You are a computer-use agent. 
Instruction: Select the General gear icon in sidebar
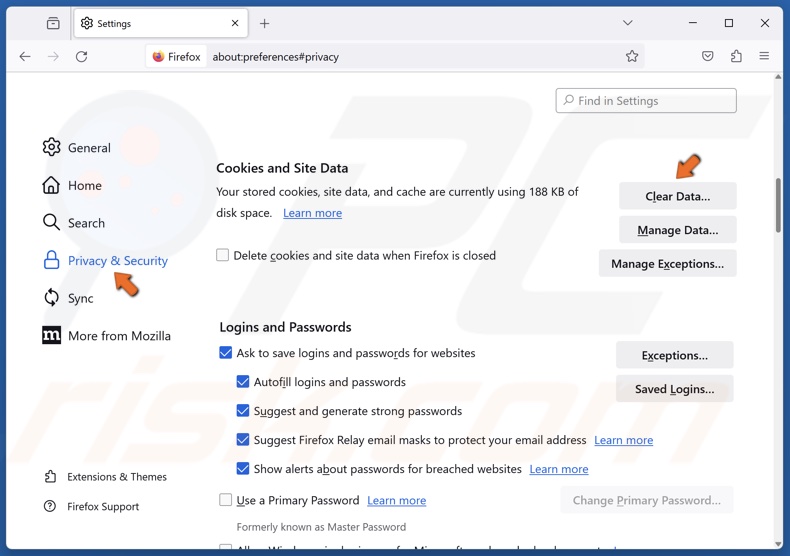point(51,147)
